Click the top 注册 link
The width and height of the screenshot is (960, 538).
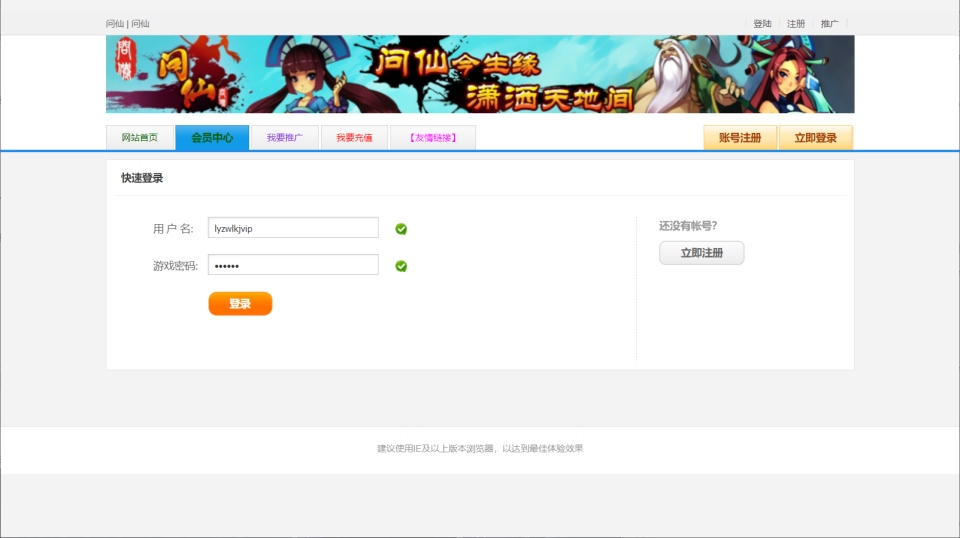tap(796, 24)
